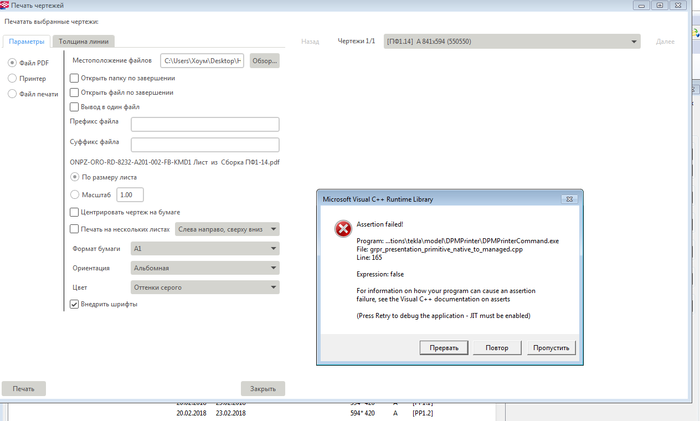The height and width of the screenshot is (421, 700).
Task: Click the Tekla app icon in title bar
Action: click(x=4, y=5)
